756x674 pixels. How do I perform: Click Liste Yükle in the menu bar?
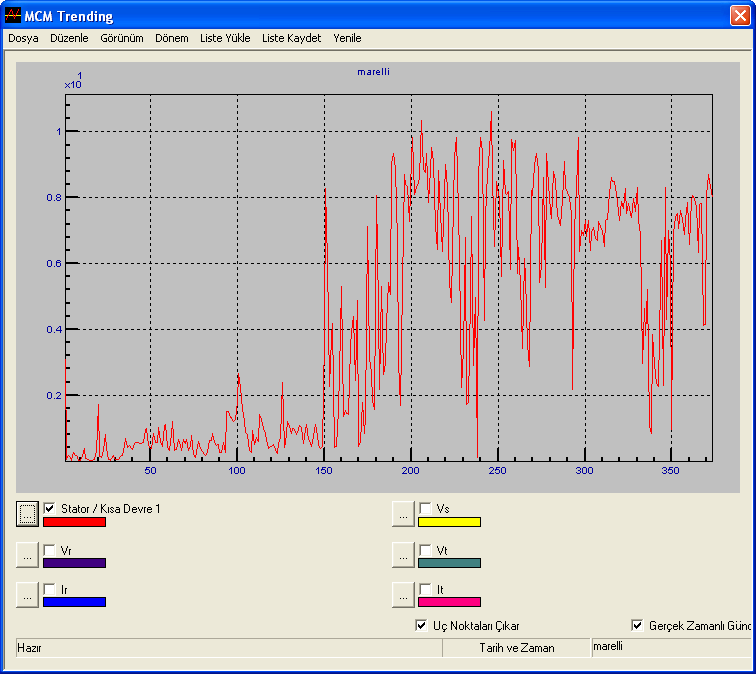point(225,38)
